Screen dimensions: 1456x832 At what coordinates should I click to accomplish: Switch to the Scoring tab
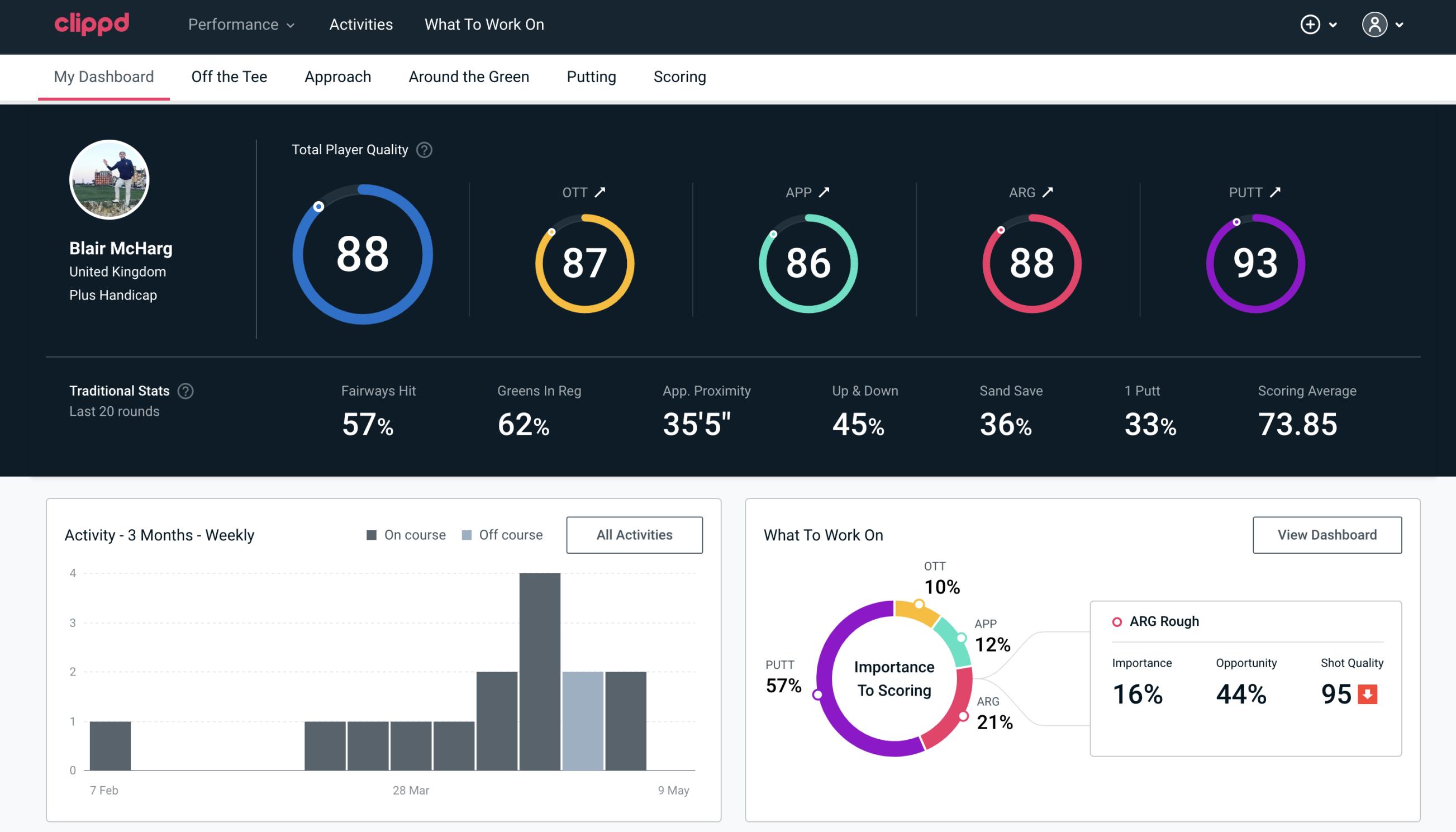[x=679, y=75]
